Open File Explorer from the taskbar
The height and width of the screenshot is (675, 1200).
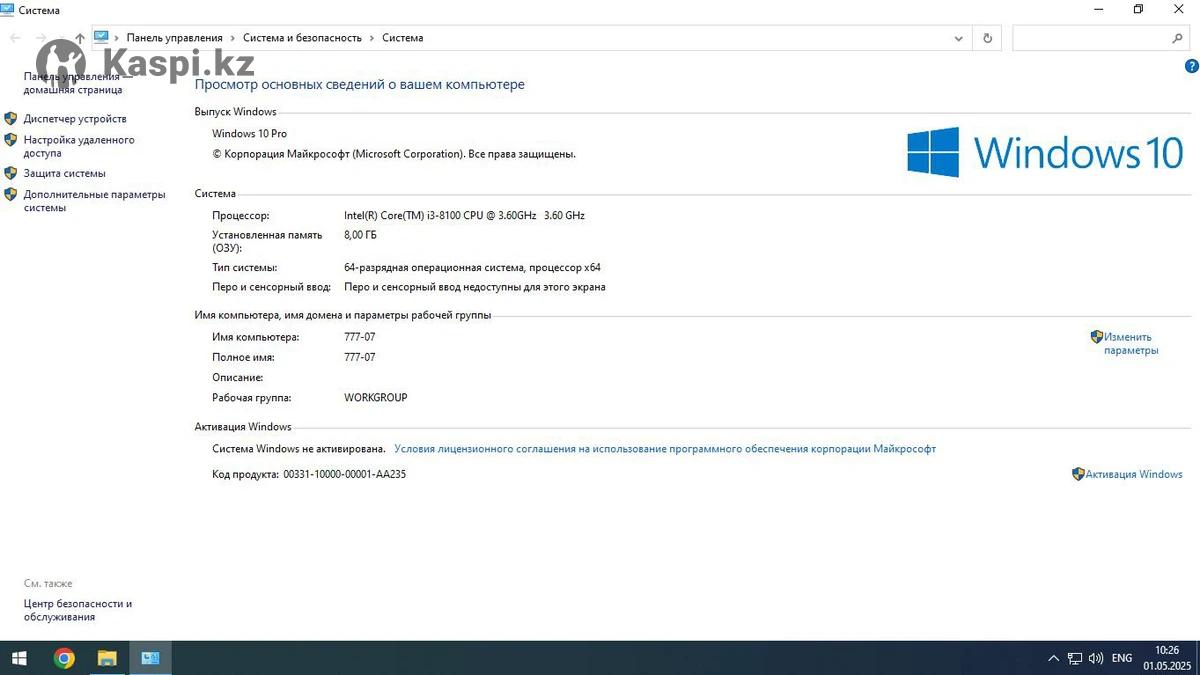click(107, 658)
